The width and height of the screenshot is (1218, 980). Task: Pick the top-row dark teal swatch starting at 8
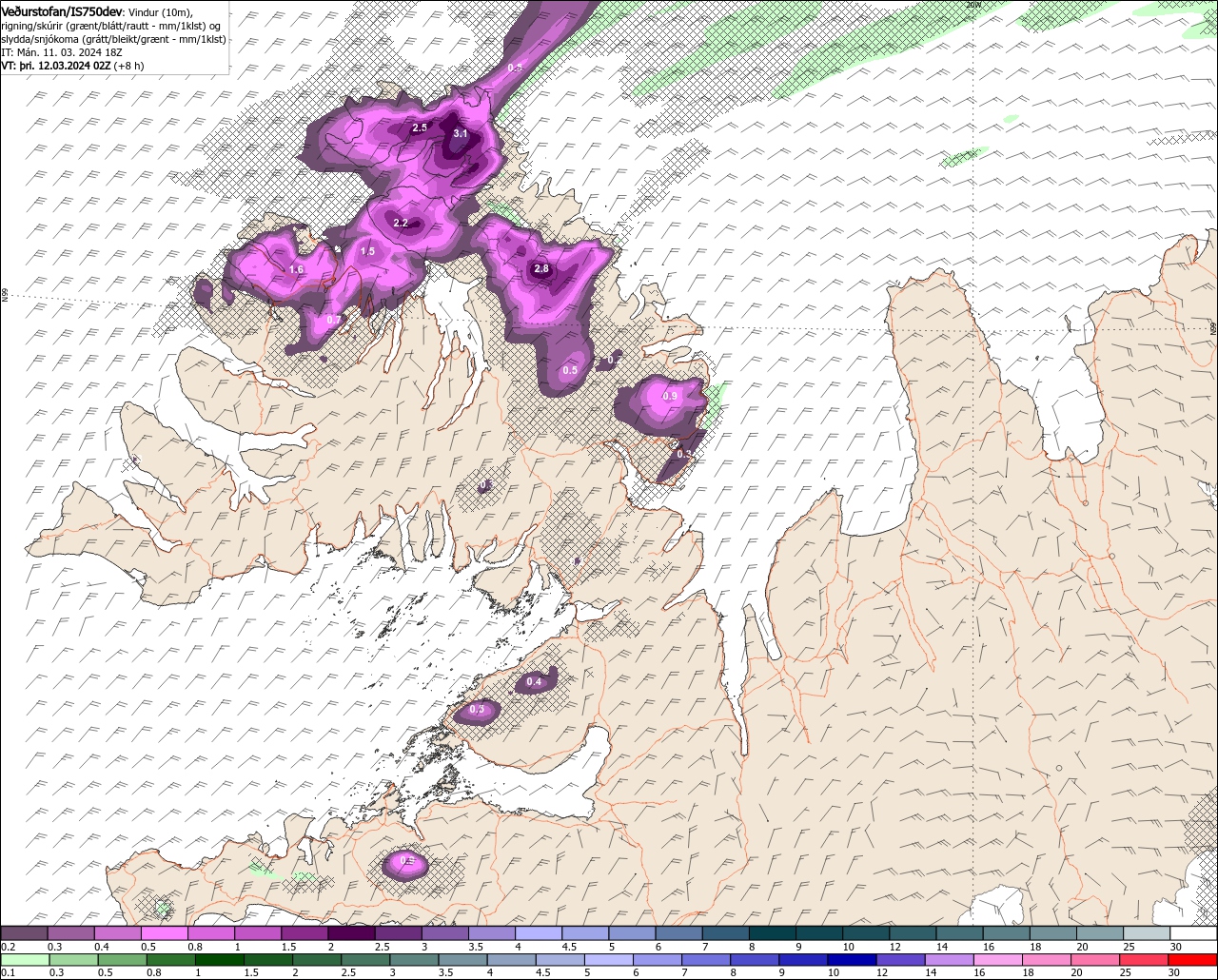coord(773,933)
